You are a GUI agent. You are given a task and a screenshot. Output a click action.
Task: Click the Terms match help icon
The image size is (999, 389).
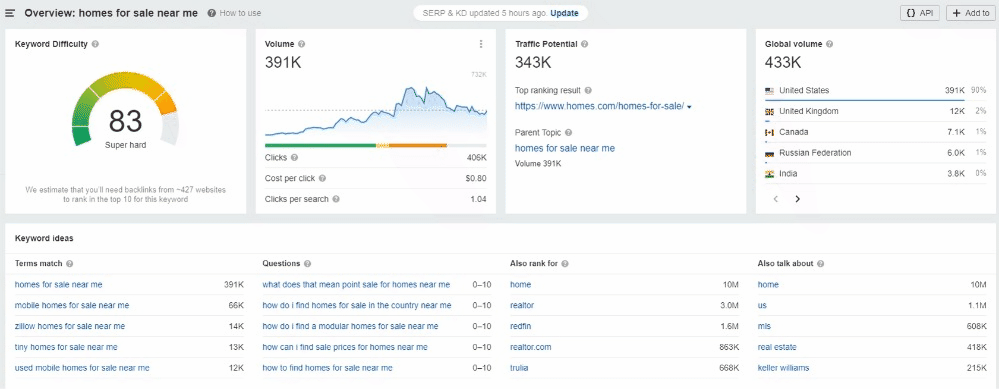[x=69, y=264]
